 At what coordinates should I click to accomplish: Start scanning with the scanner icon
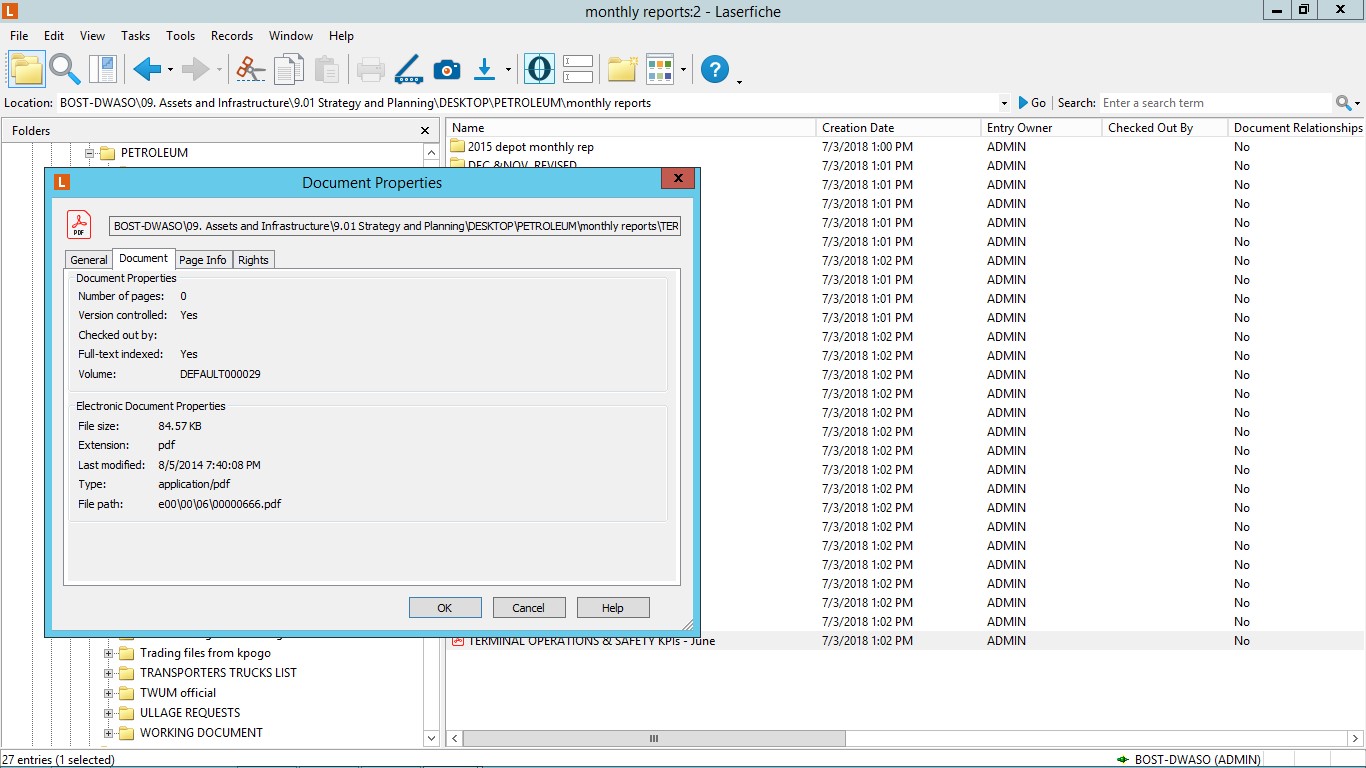click(408, 69)
